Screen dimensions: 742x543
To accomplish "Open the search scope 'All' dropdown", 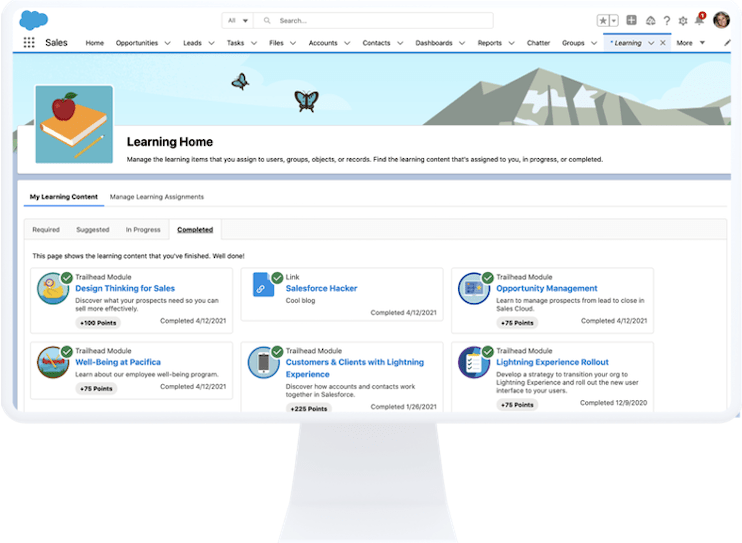I will click(237, 20).
